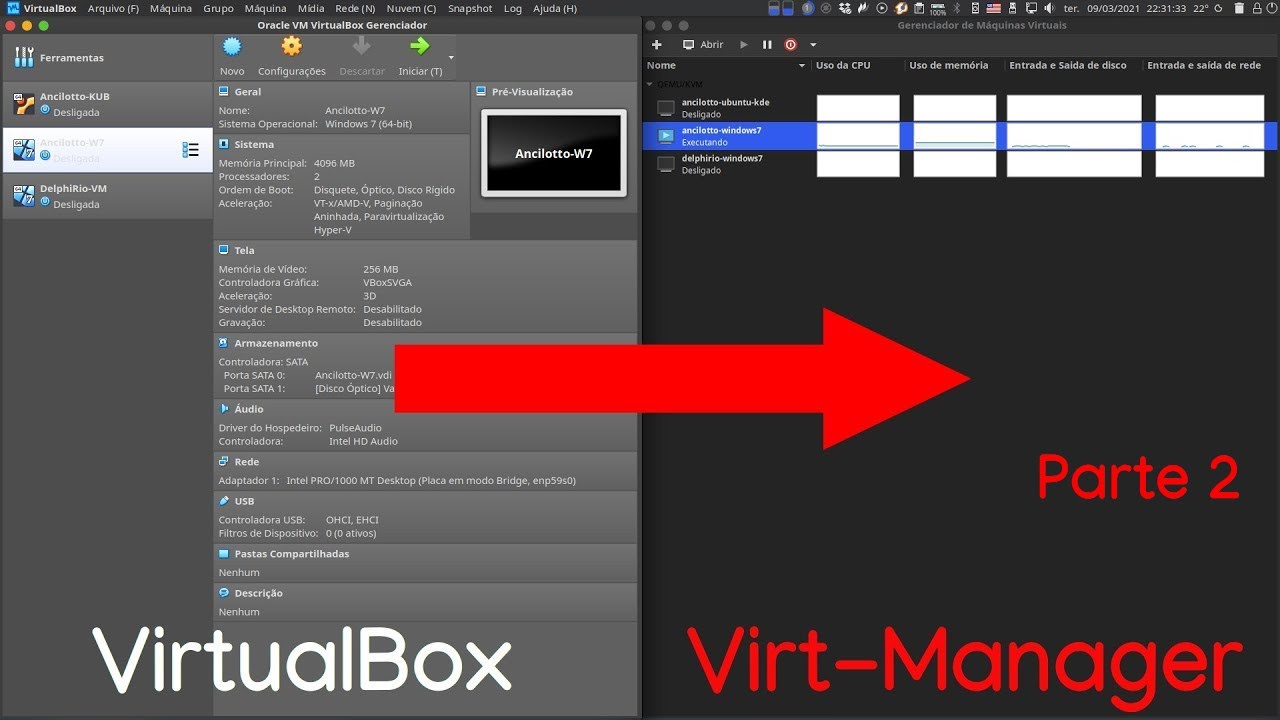Open the Arquivo (F) menu
Viewport: 1280px width, 720px height.
coord(113,8)
